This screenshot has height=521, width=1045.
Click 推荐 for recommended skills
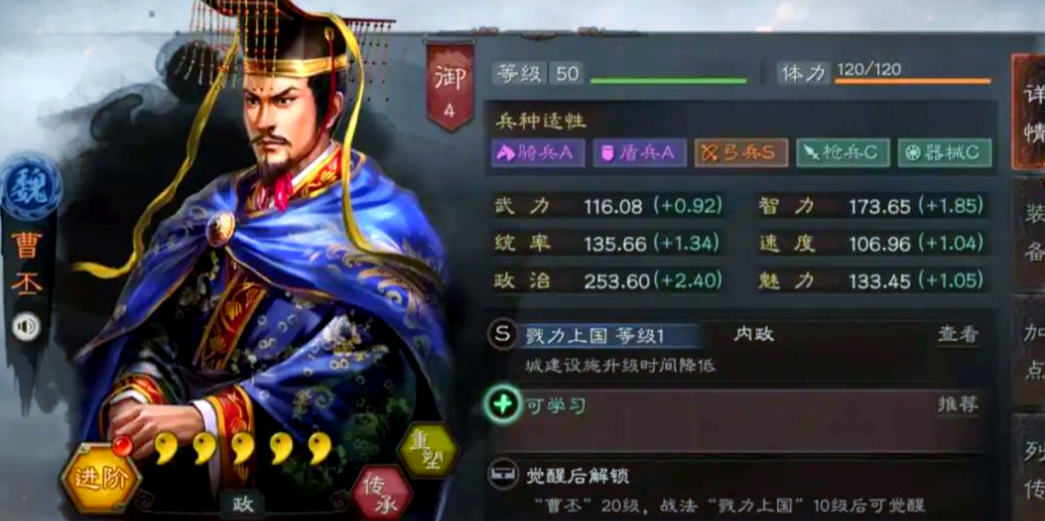[958, 404]
